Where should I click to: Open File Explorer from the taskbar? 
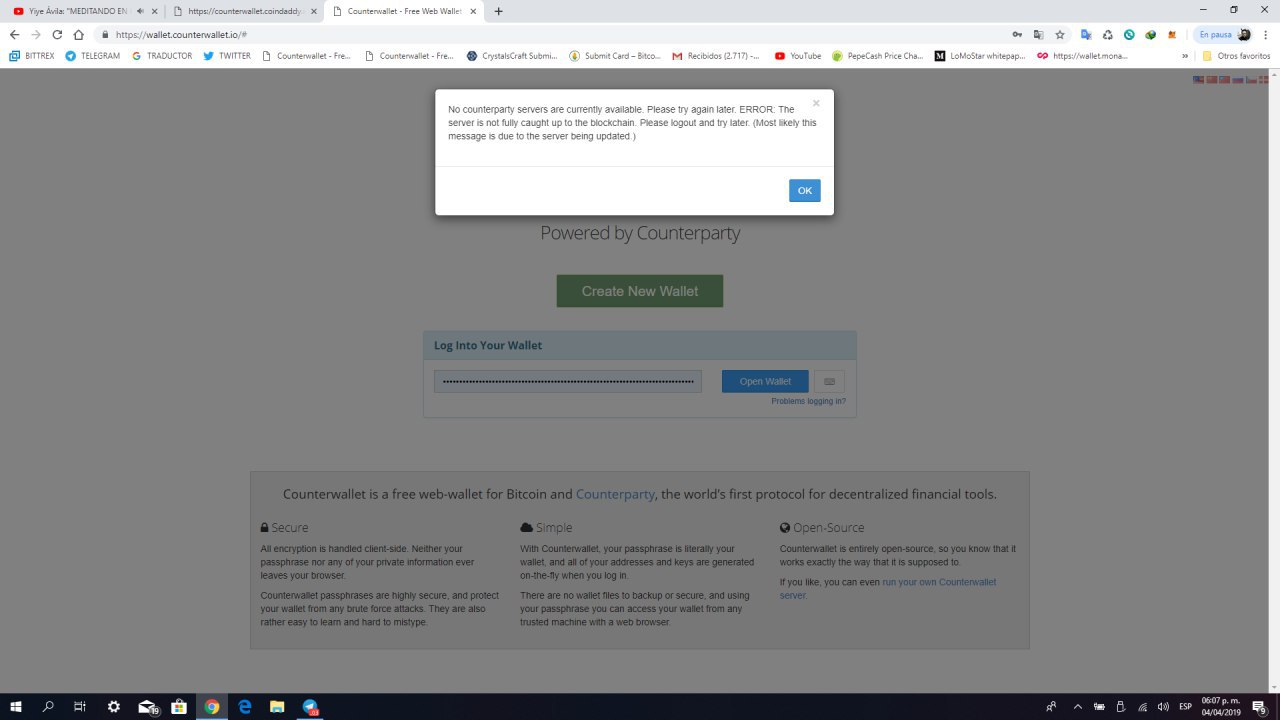[277, 706]
